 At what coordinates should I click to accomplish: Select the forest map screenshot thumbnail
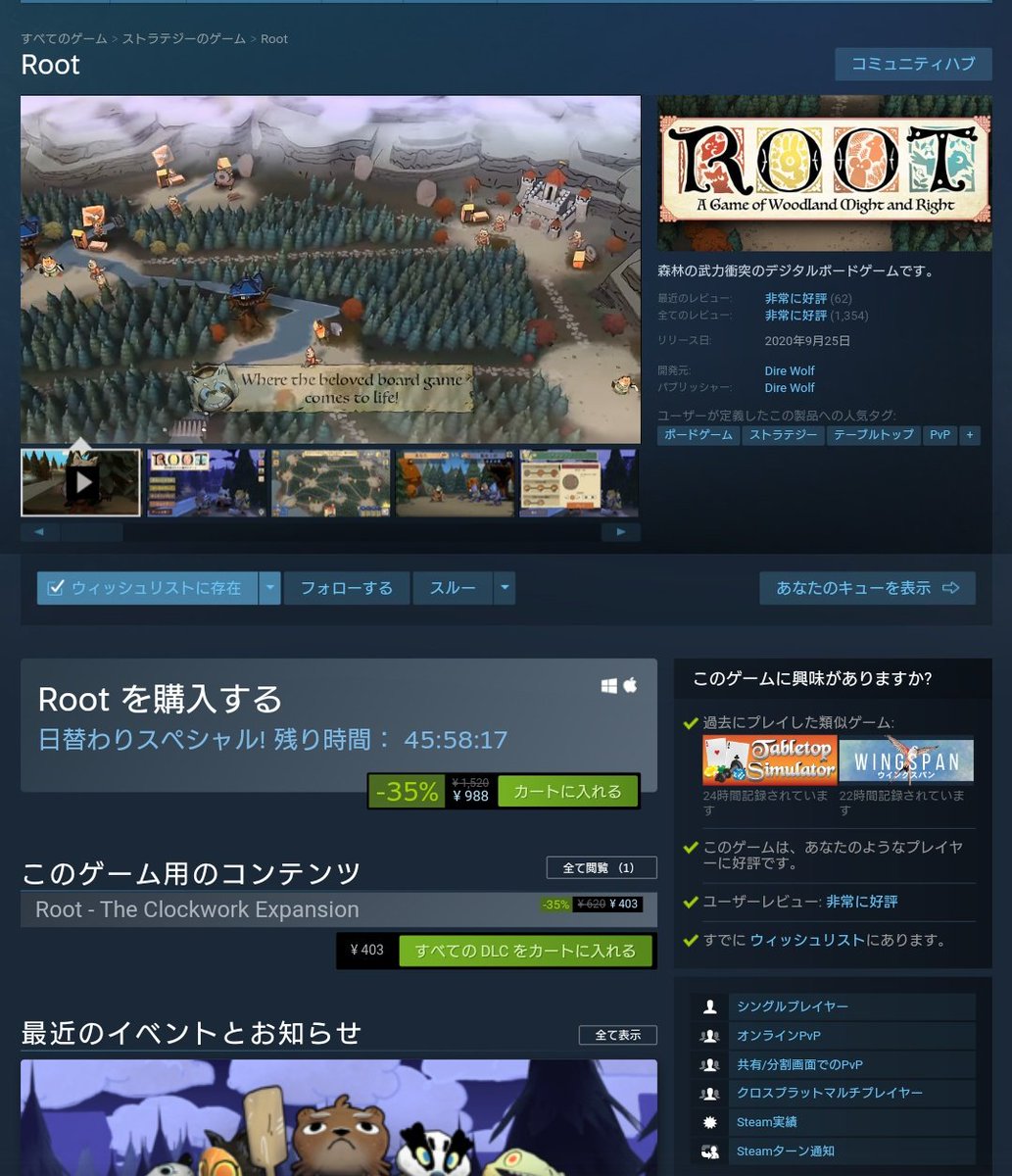click(331, 482)
